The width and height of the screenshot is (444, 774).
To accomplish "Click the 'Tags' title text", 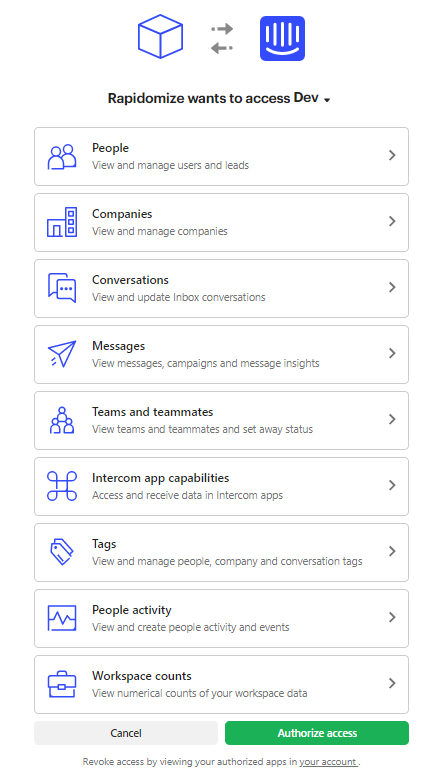I will pos(104,544).
